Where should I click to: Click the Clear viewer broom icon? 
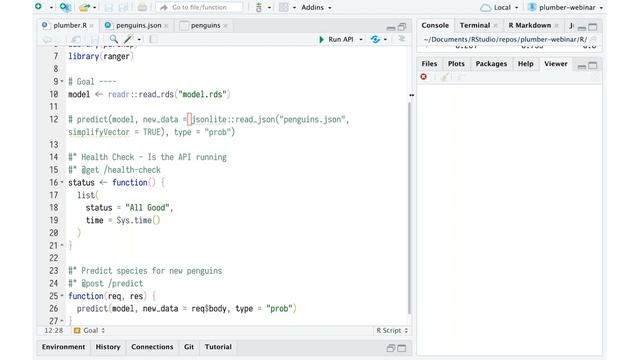pyautogui.click(x=444, y=77)
